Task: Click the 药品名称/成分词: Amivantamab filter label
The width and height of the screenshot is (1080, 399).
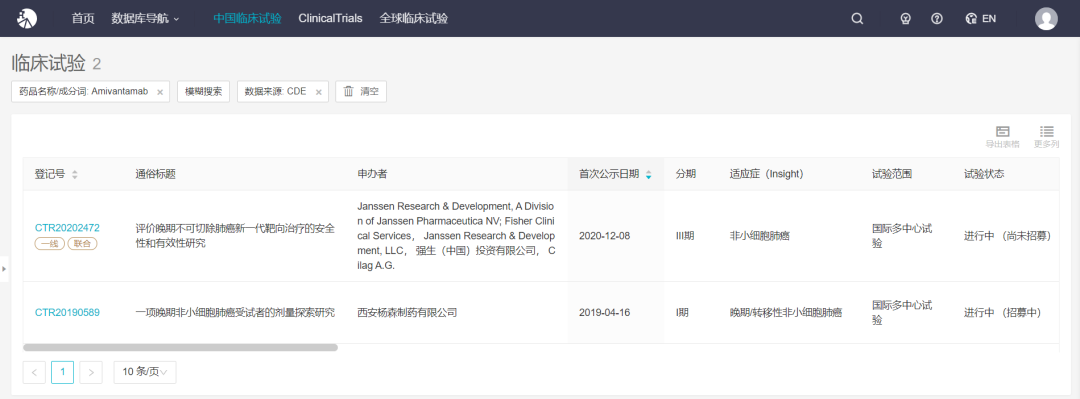Action: coord(83,91)
